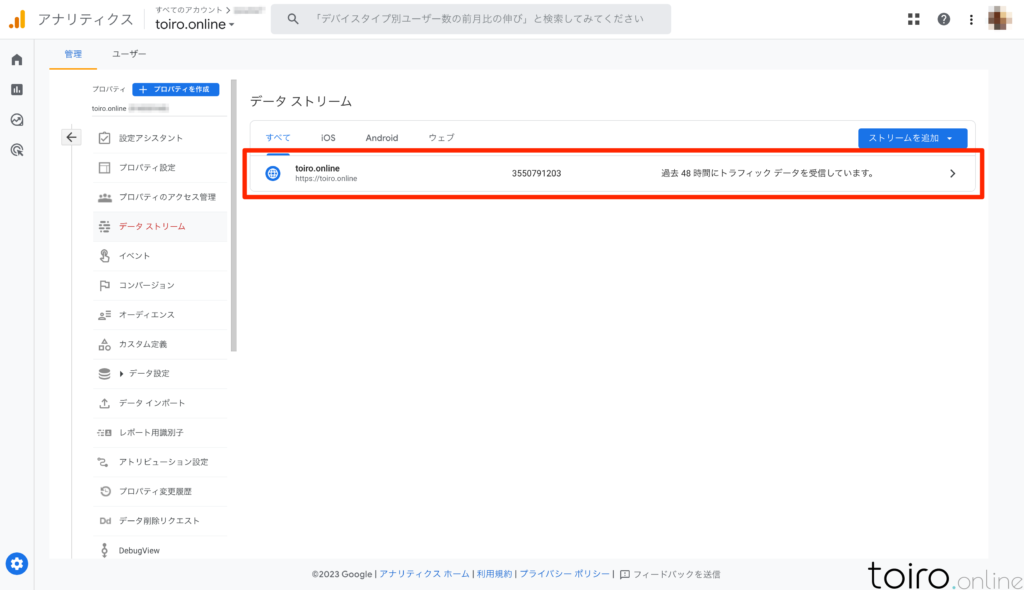The width and height of the screenshot is (1024, 590).
Task: Switch to the 管理 tab
Action: click(73, 54)
